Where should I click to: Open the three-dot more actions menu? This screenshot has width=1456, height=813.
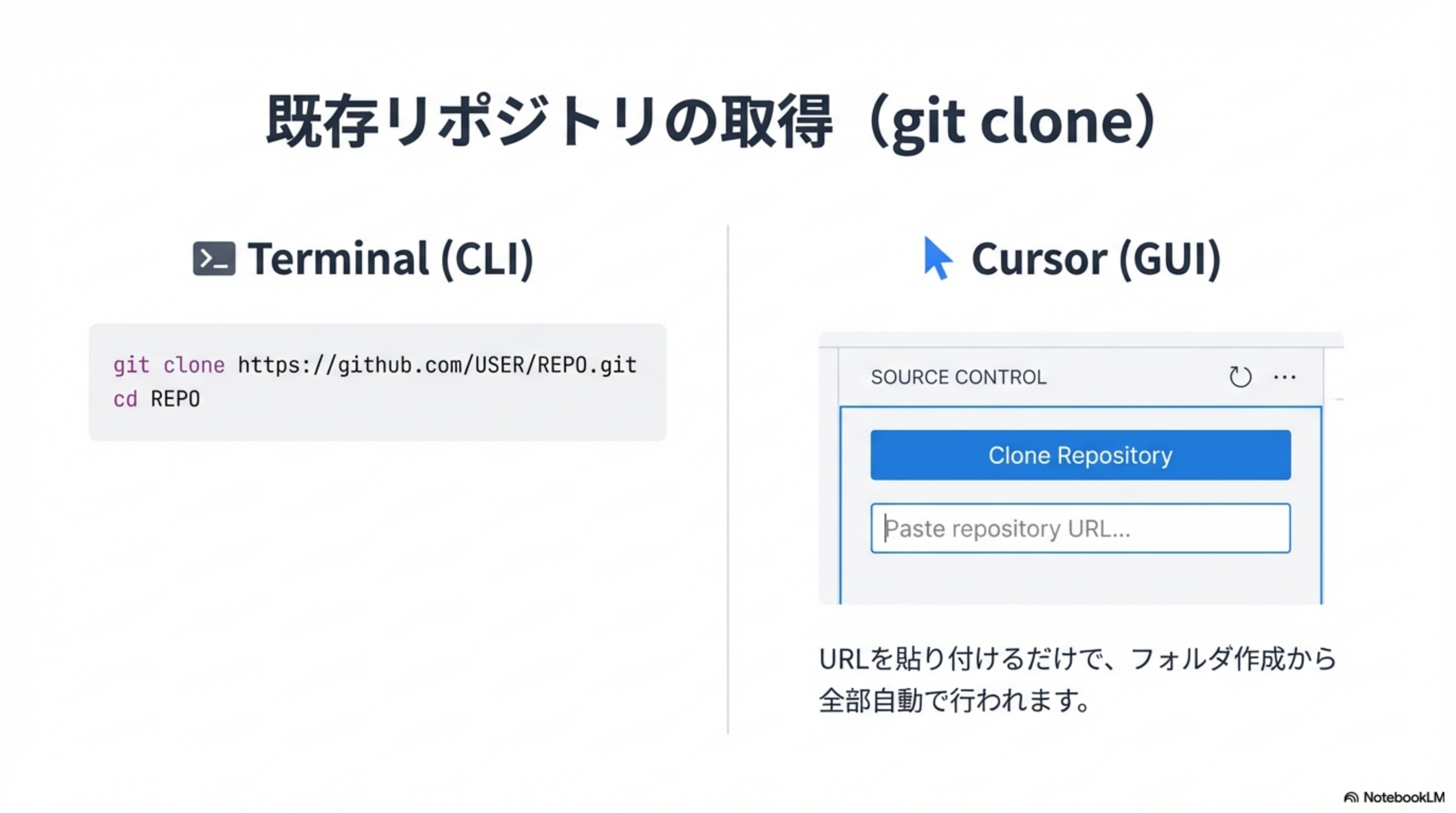(1284, 377)
